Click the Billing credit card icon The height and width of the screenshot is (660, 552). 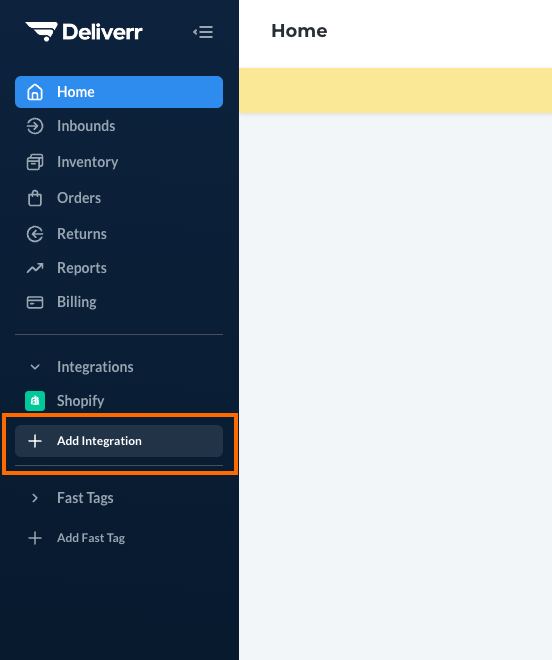(35, 302)
